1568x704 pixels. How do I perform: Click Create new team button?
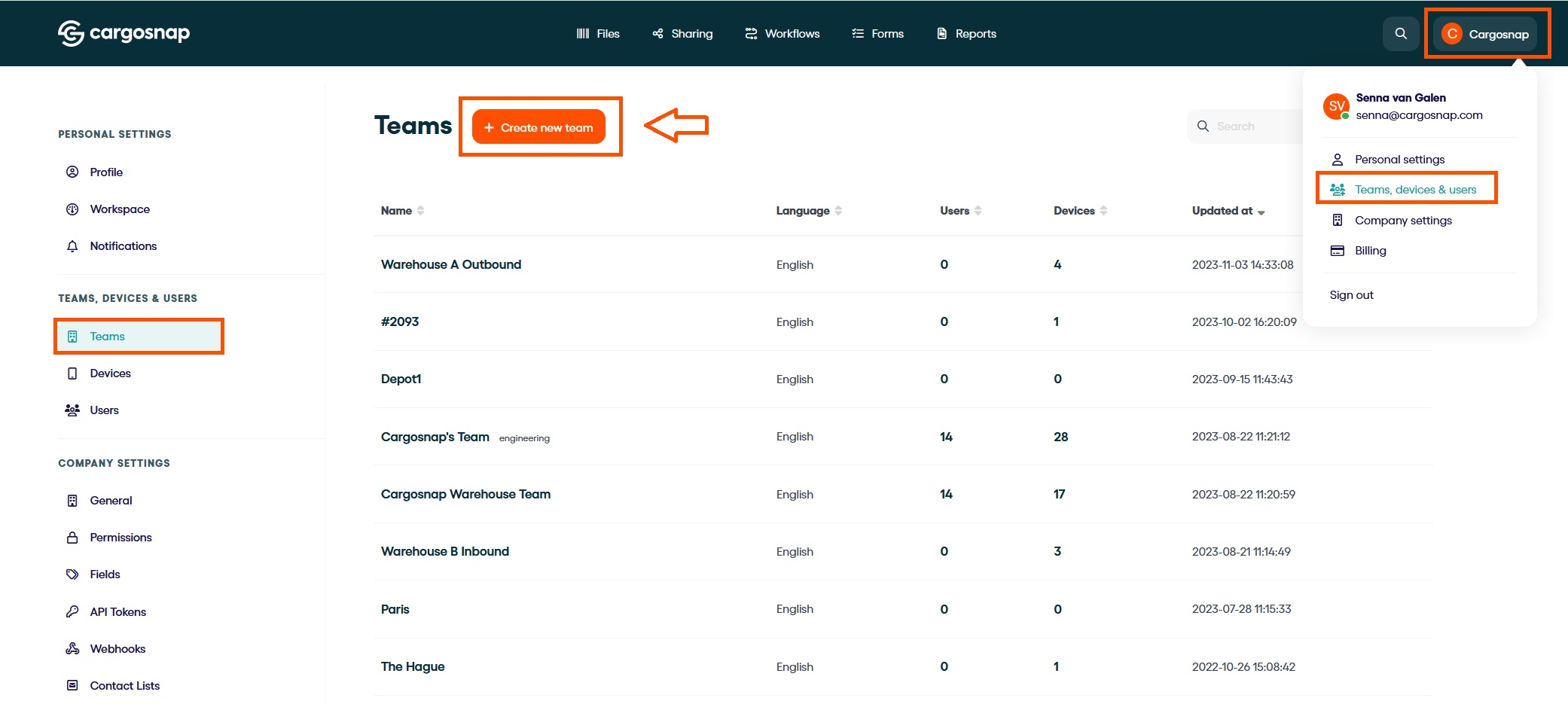point(538,127)
